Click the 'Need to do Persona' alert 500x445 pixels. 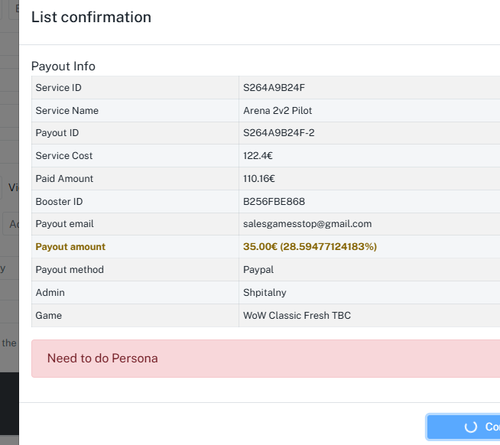266,359
